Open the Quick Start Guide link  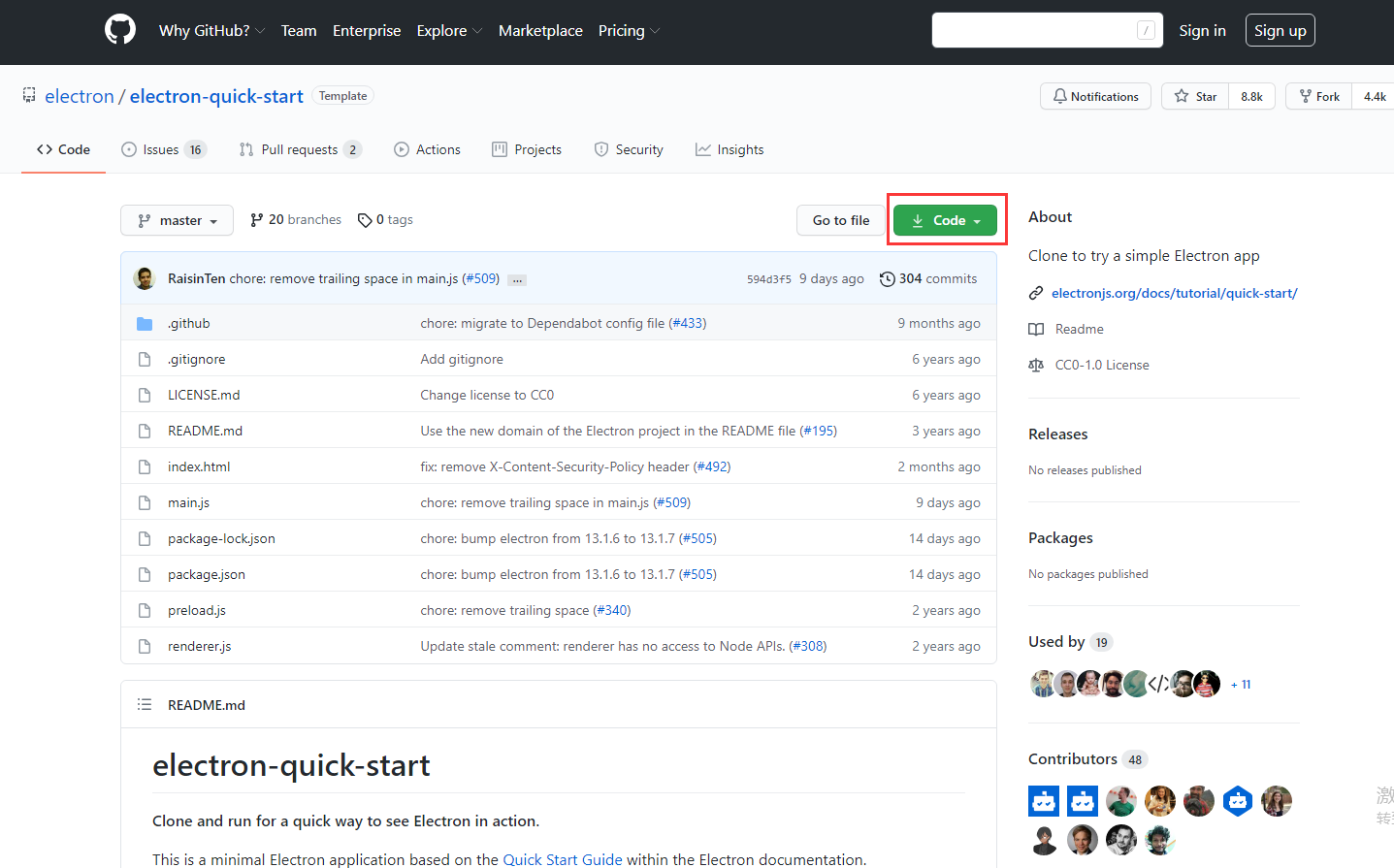pos(563,859)
